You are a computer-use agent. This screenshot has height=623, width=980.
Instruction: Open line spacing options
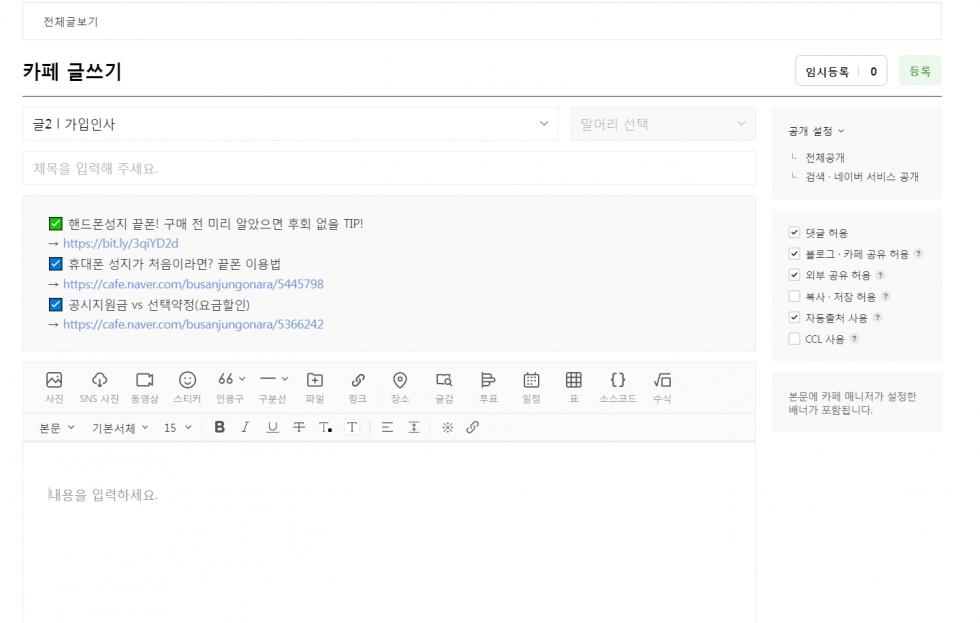click(x=414, y=427)
